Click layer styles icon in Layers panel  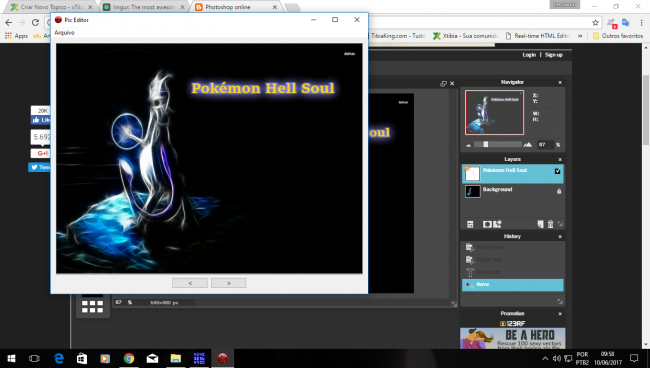point(497,224)
